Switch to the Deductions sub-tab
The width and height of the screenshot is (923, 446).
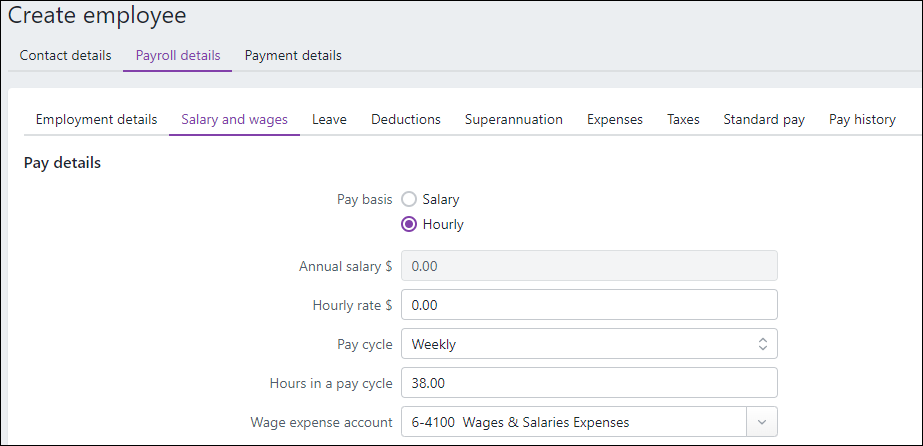pyautogui.click(x=405, y=120)
